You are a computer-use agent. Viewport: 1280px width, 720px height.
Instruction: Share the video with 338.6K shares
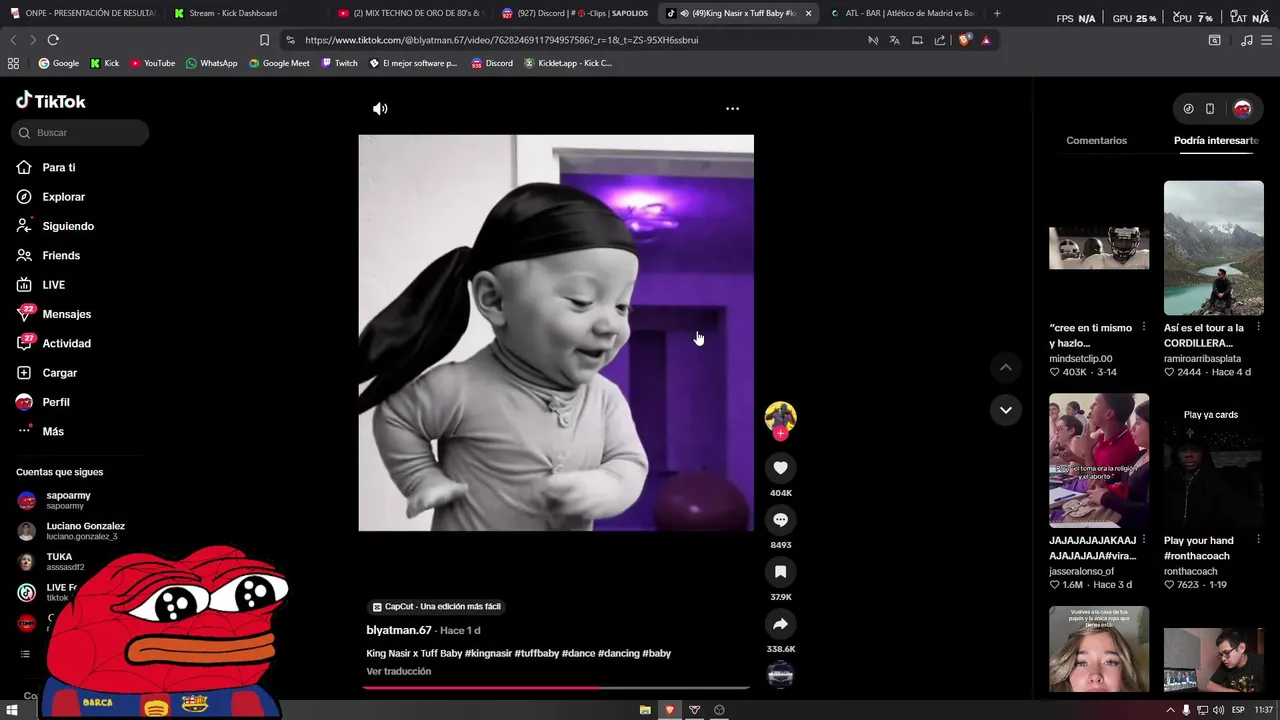780,624
